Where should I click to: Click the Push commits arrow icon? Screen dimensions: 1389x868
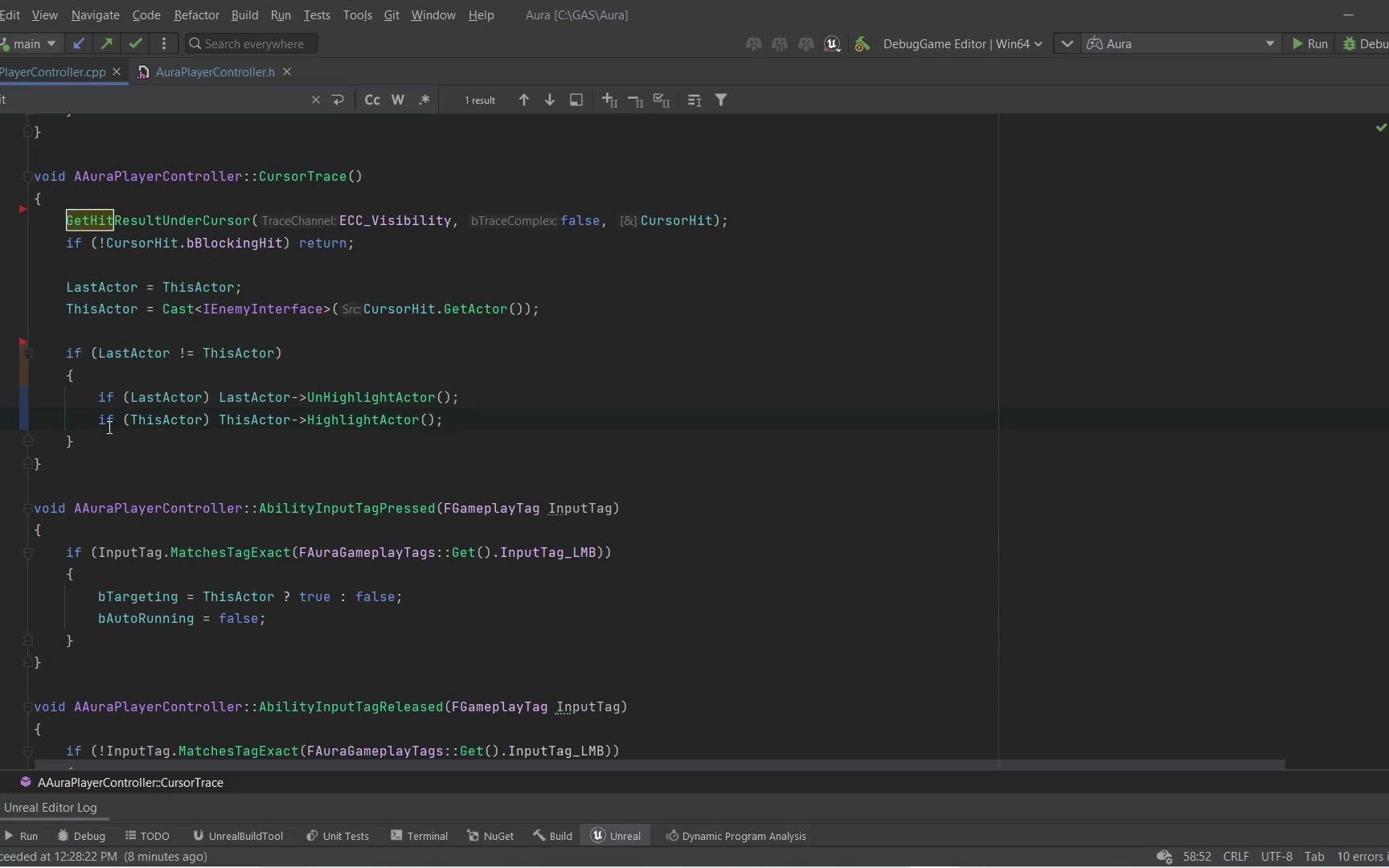click(106, 43)
